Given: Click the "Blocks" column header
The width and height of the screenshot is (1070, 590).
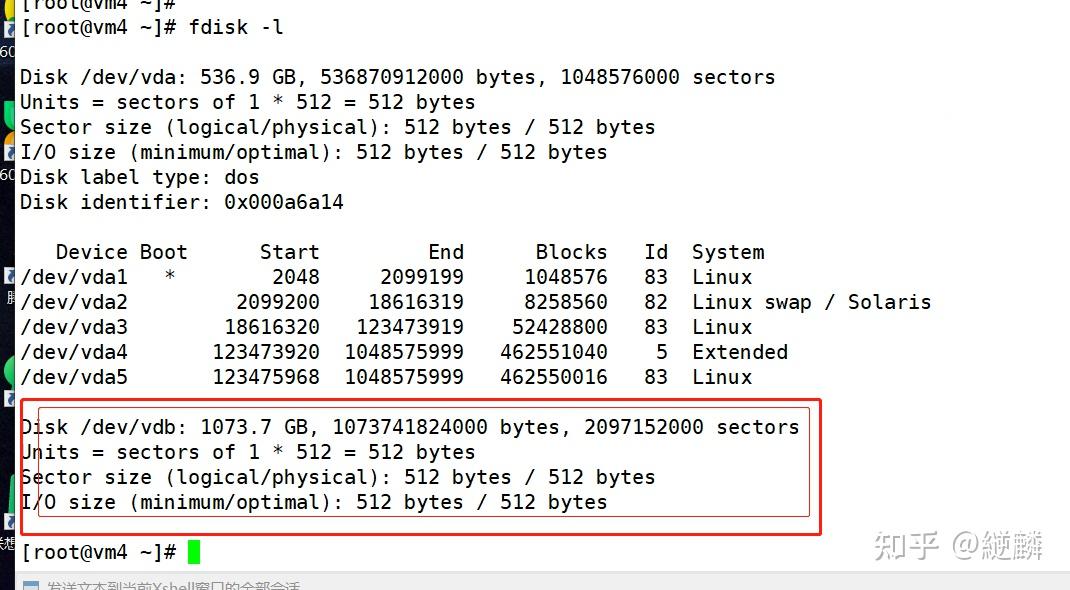Looking at the screenshot, I should (571, 252).
